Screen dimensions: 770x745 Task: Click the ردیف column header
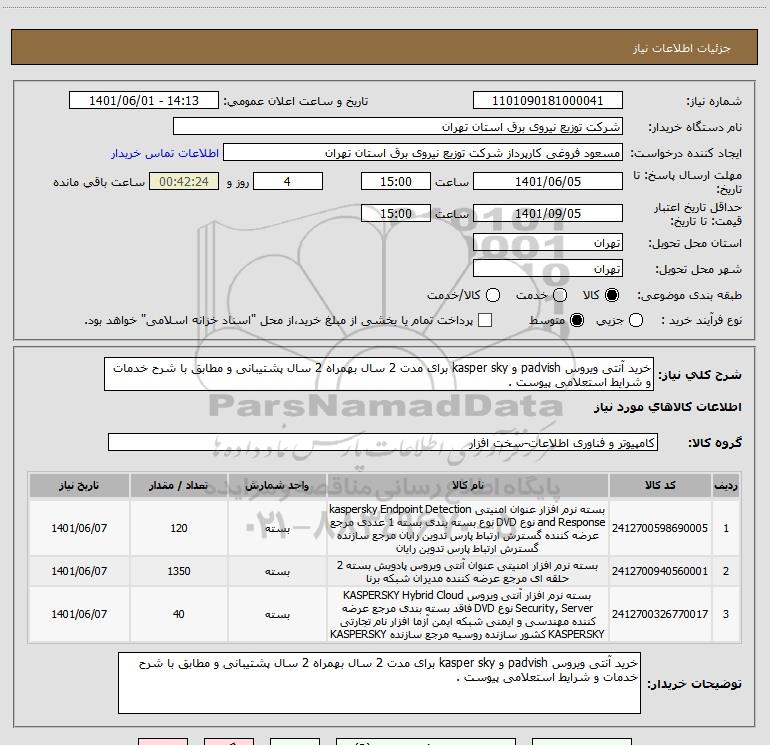click(x=726, y=486)
